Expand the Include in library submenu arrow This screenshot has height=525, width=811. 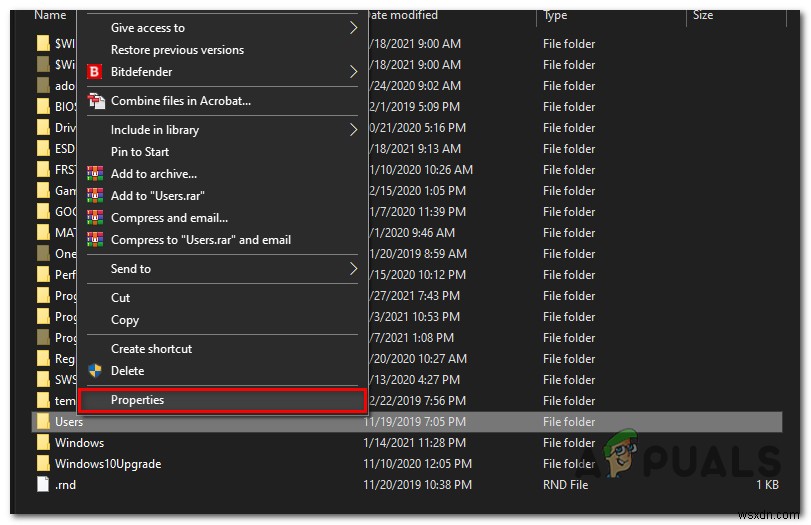(x=353, y=130)
